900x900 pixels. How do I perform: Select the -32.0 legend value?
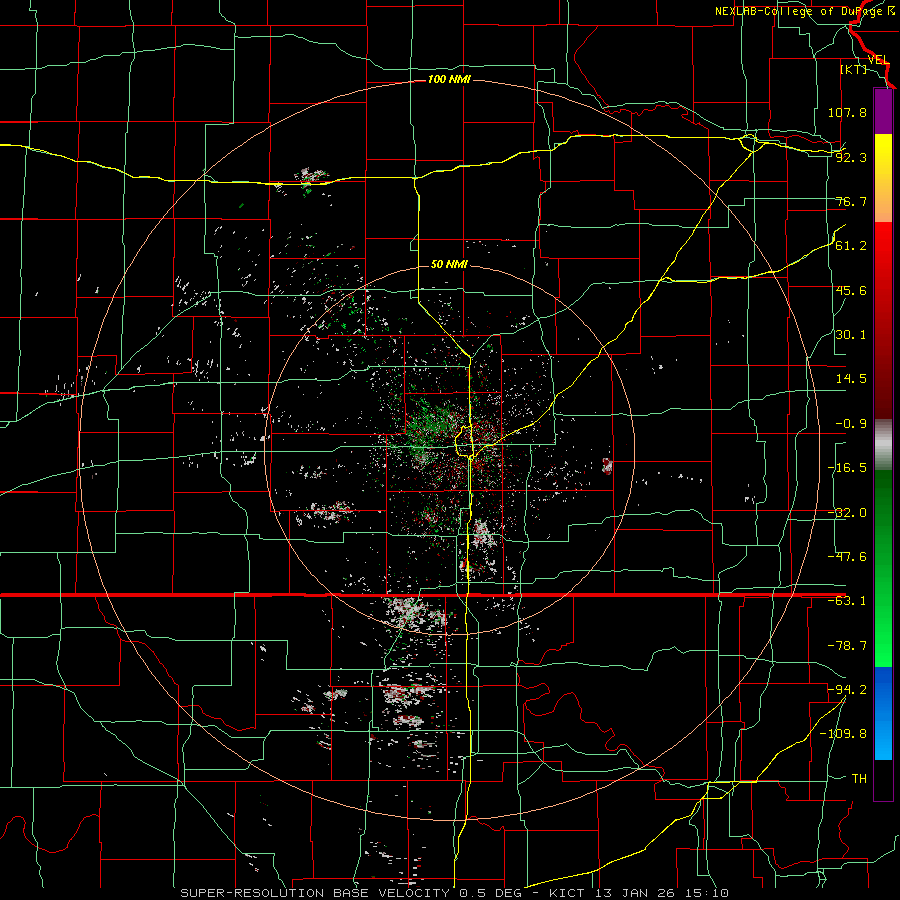847,513
